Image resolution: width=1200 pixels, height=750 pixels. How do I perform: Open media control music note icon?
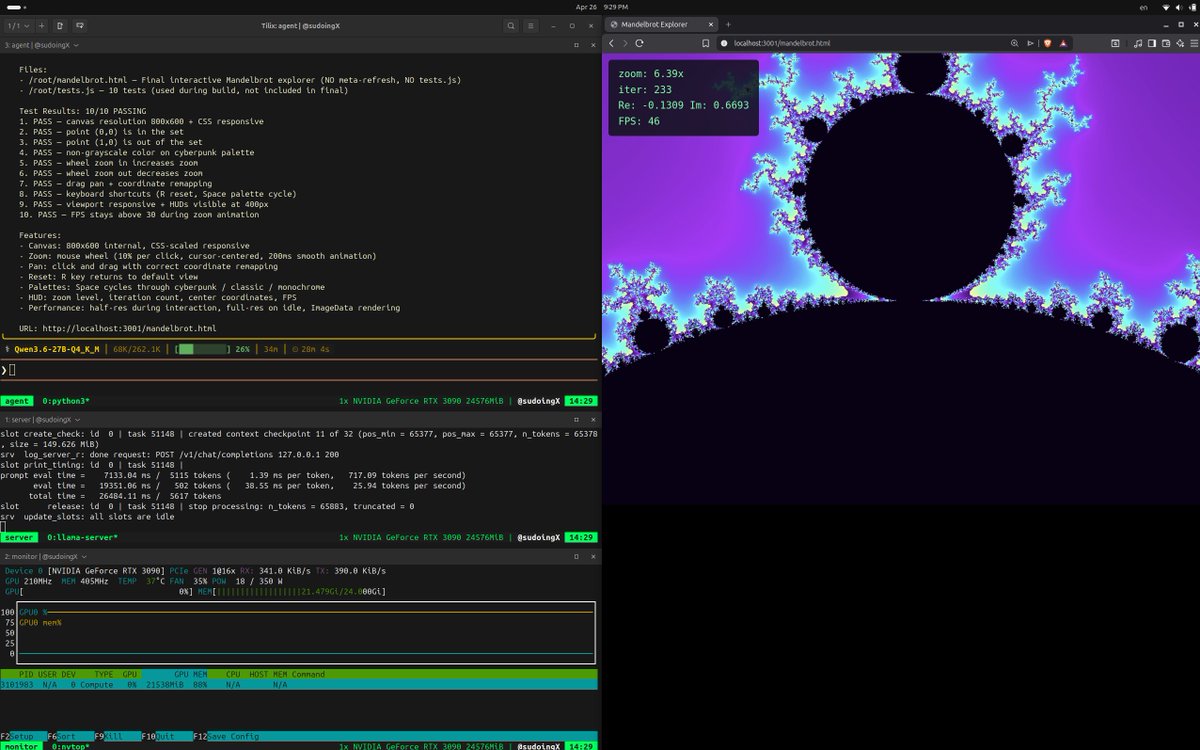1138,43
